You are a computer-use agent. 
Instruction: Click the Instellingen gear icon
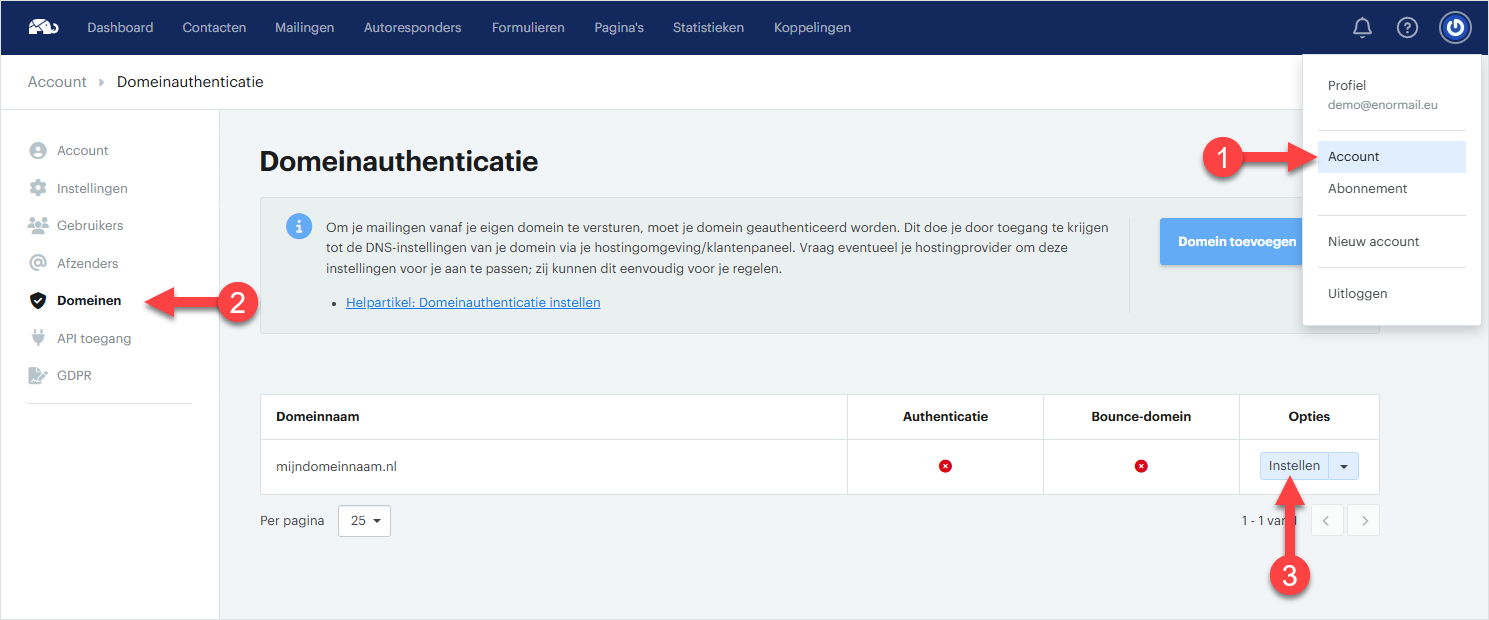38,188
